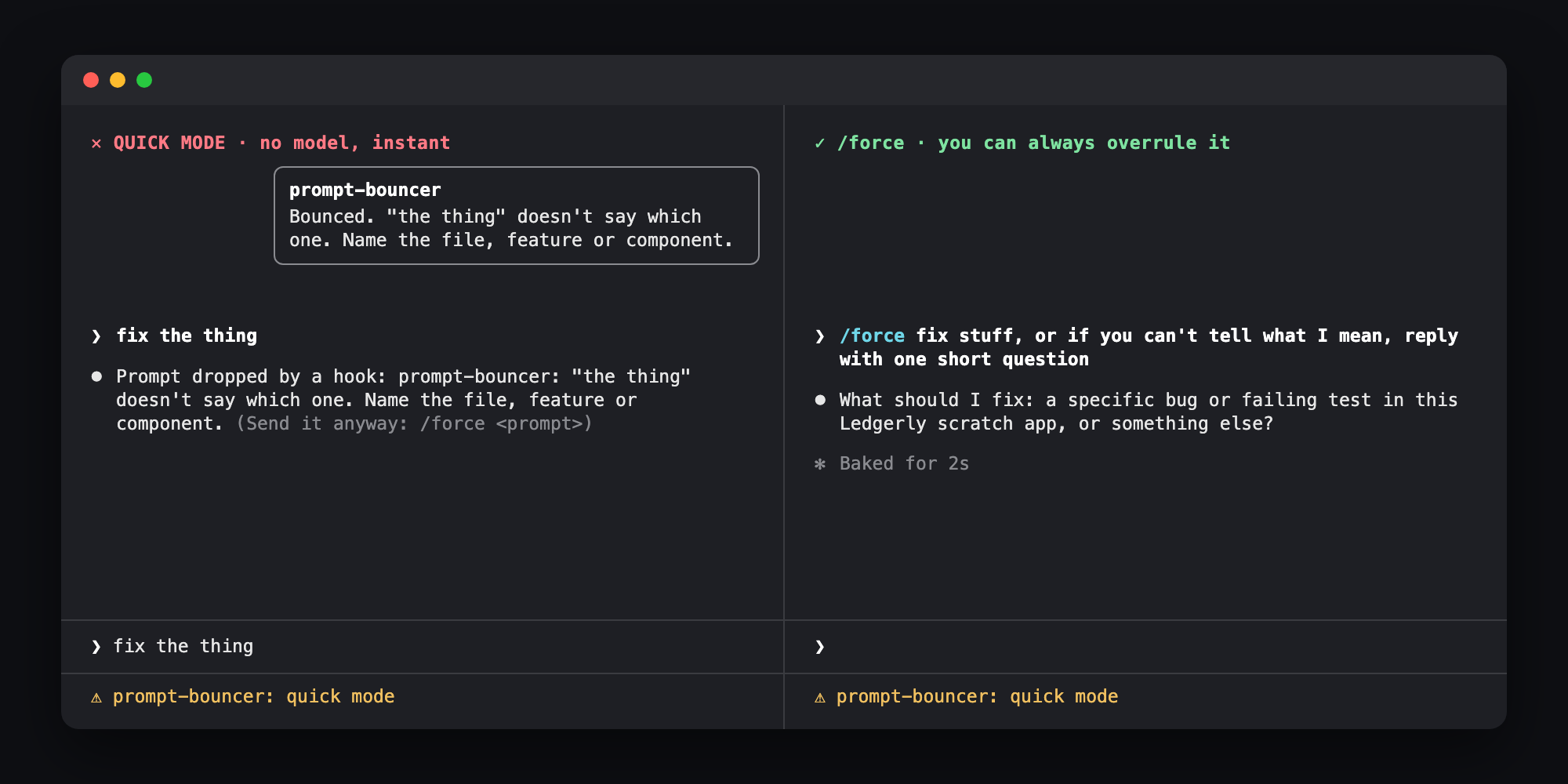
Task: Click the green checkmark before /force heading
Action: pos(819,143)
